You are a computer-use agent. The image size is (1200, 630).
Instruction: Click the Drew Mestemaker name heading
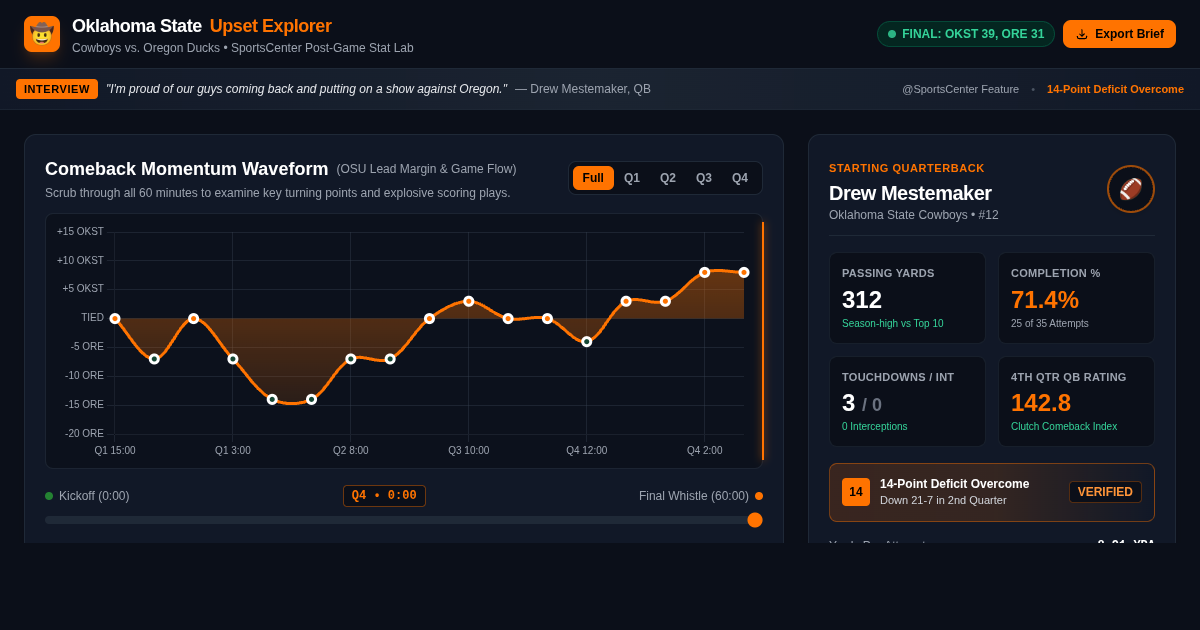[x=910, y=193]
